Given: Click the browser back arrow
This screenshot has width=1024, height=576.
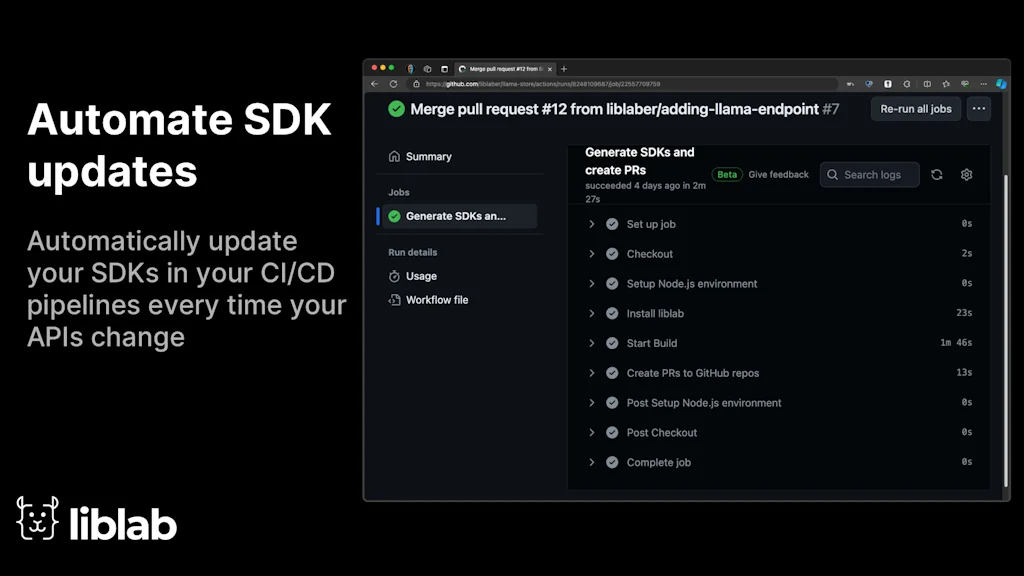Looking at the screenshot, I should pyautogui.click(x=375, y=84).
